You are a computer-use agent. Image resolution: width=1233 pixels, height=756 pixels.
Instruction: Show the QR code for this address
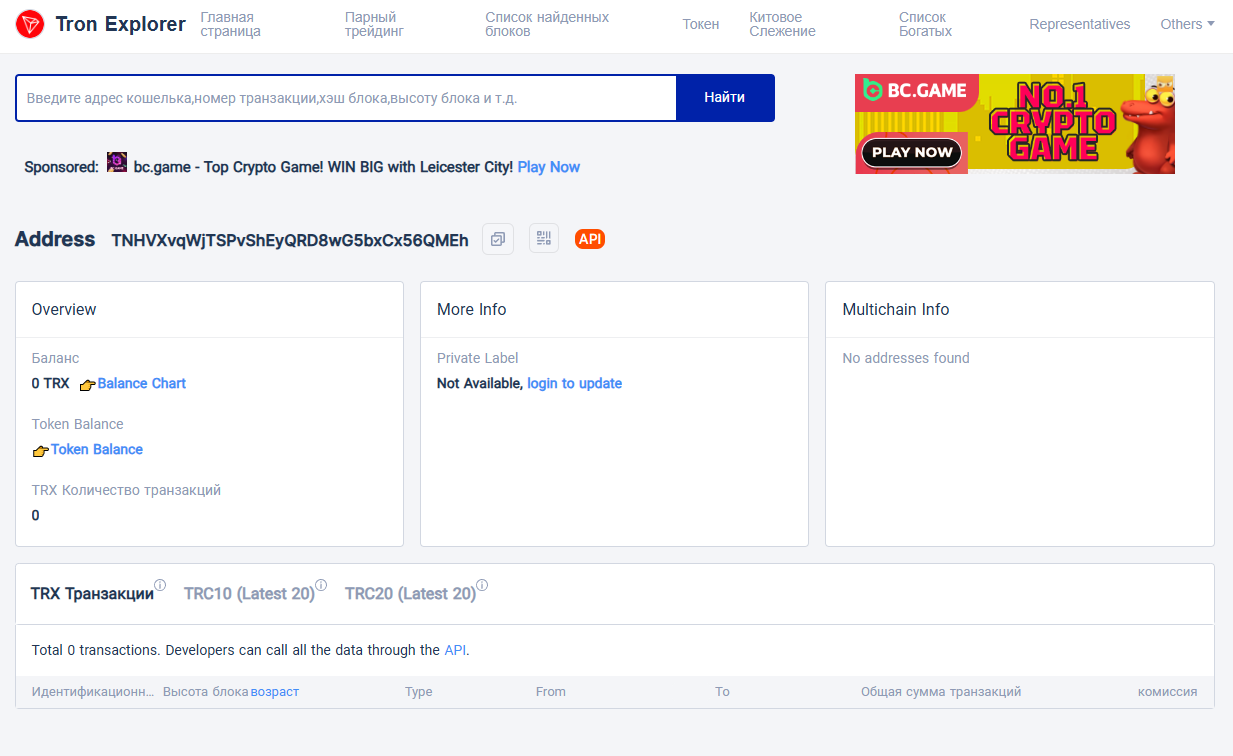click(544, 239)
